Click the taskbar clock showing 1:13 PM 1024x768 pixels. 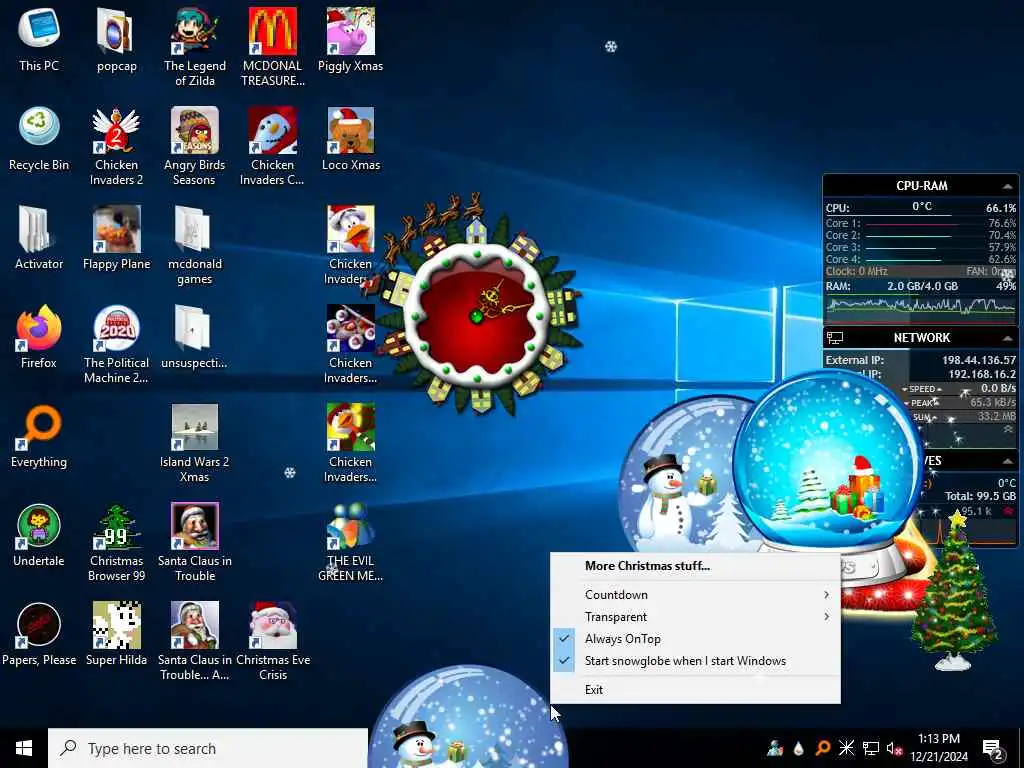tap(939, 748)
